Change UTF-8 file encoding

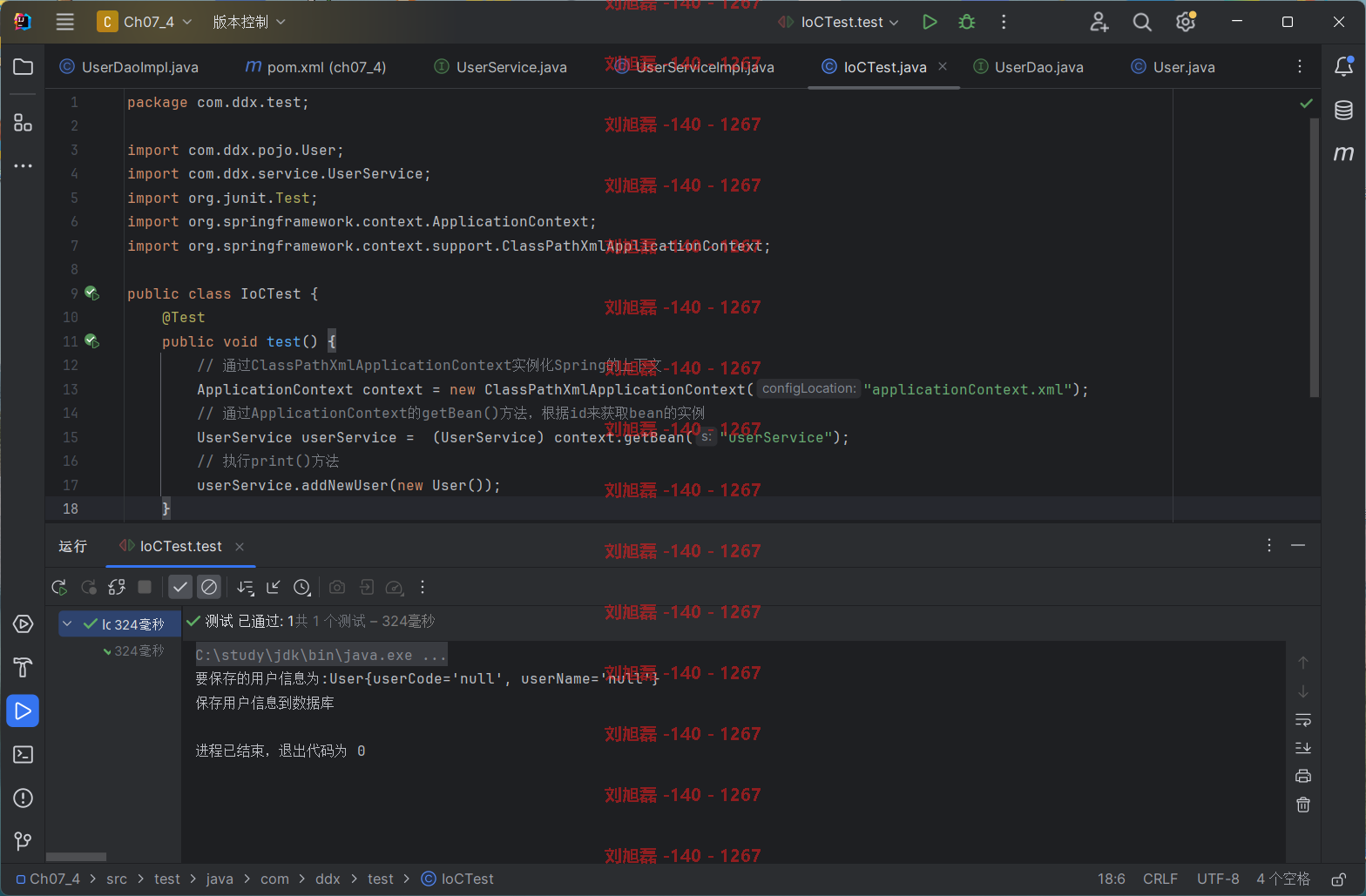1218,879
